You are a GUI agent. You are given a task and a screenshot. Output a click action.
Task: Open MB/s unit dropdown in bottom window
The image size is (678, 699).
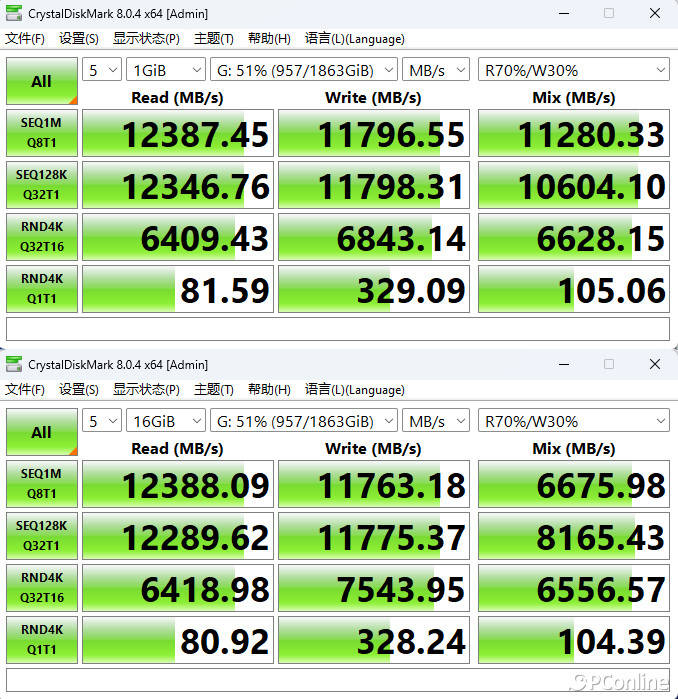435,421
